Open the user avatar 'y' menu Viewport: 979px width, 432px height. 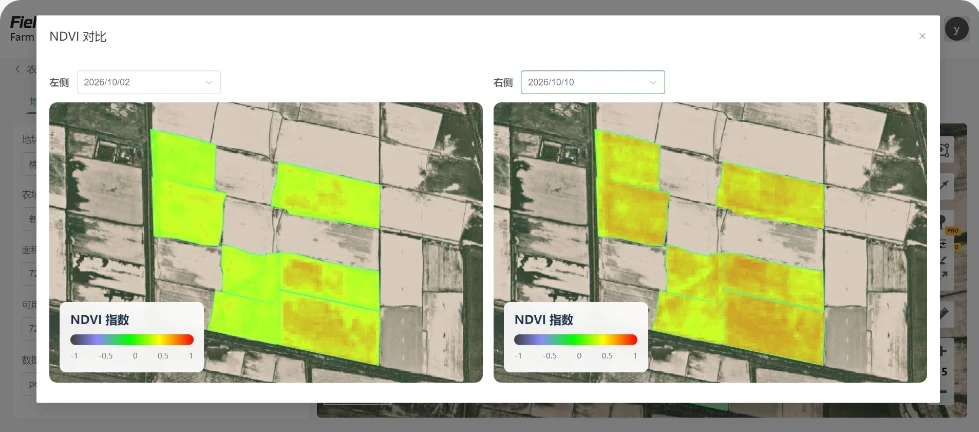tap(957, 29)
